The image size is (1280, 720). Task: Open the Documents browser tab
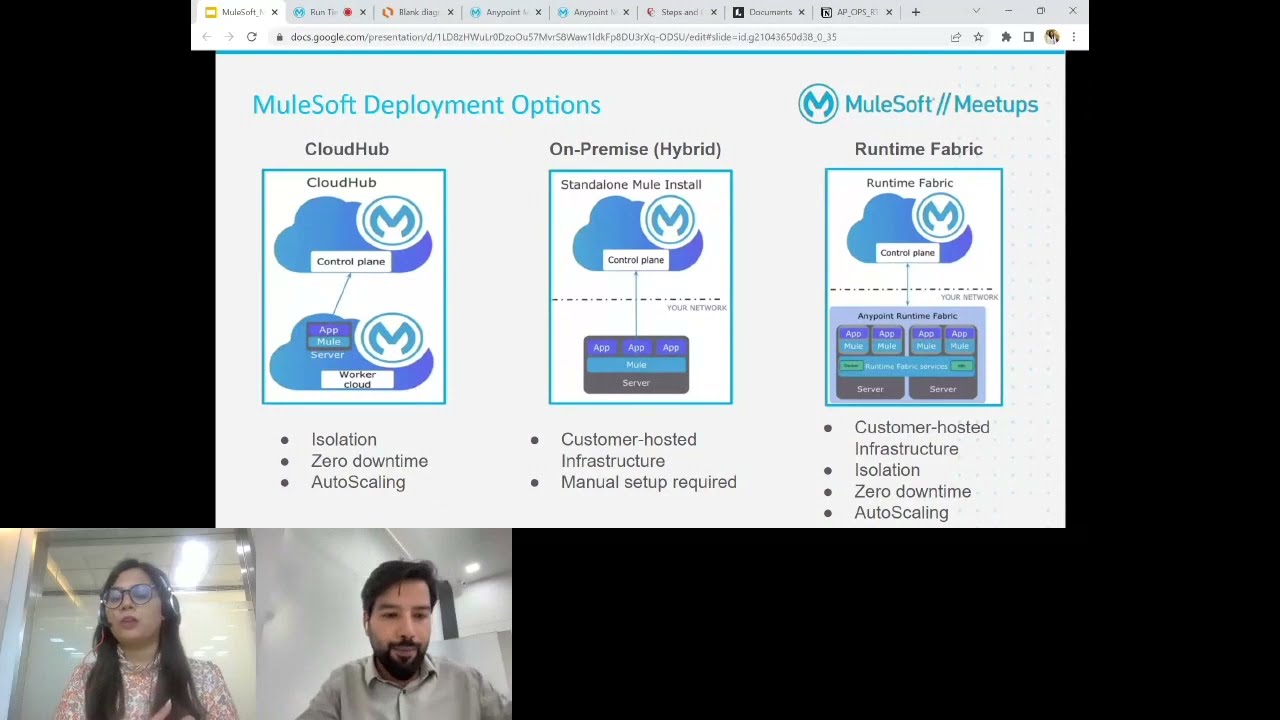(768, 12)
